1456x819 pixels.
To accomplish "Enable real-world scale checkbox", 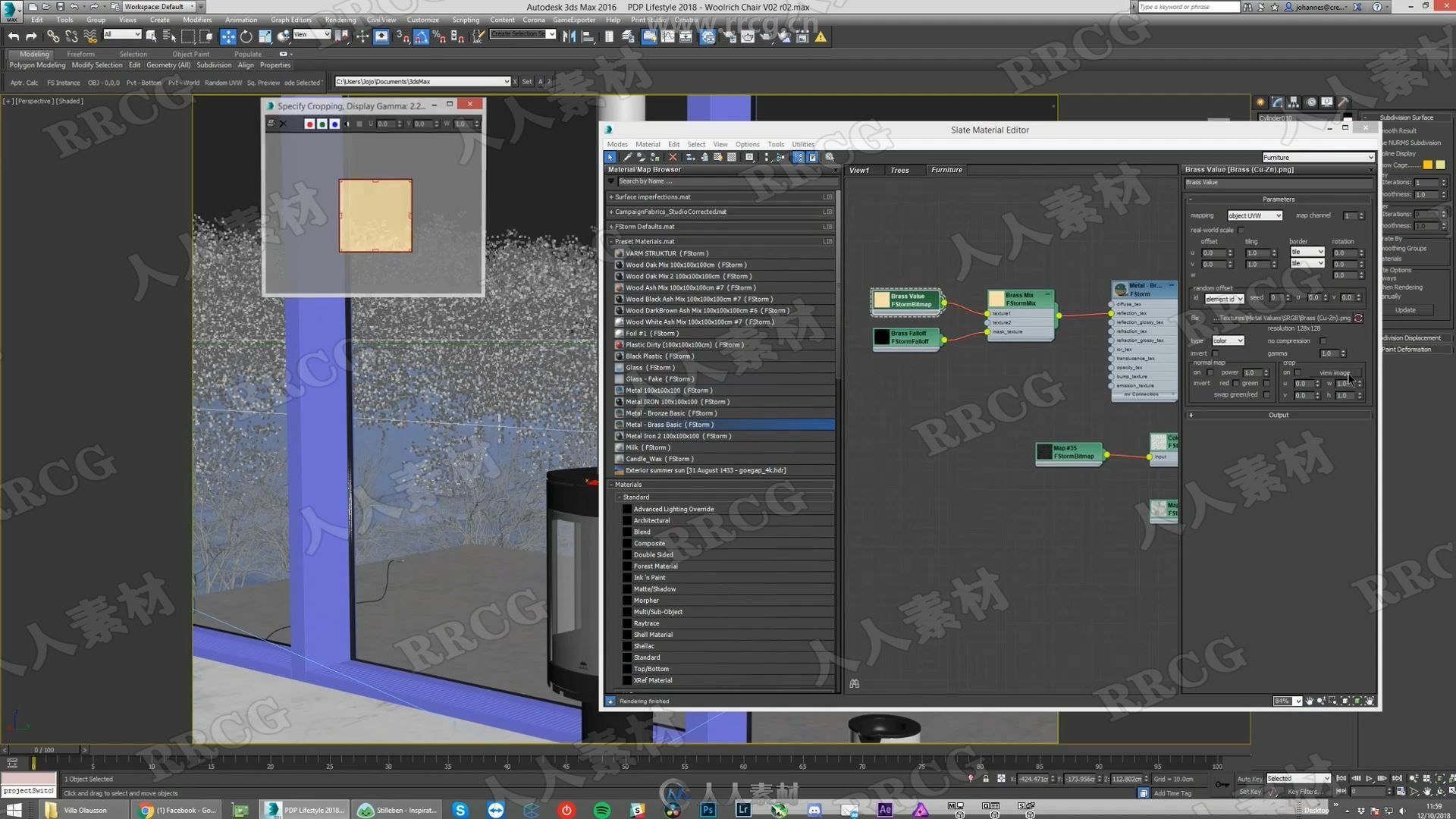I will pyautogui.click(x=1241, y=230).
